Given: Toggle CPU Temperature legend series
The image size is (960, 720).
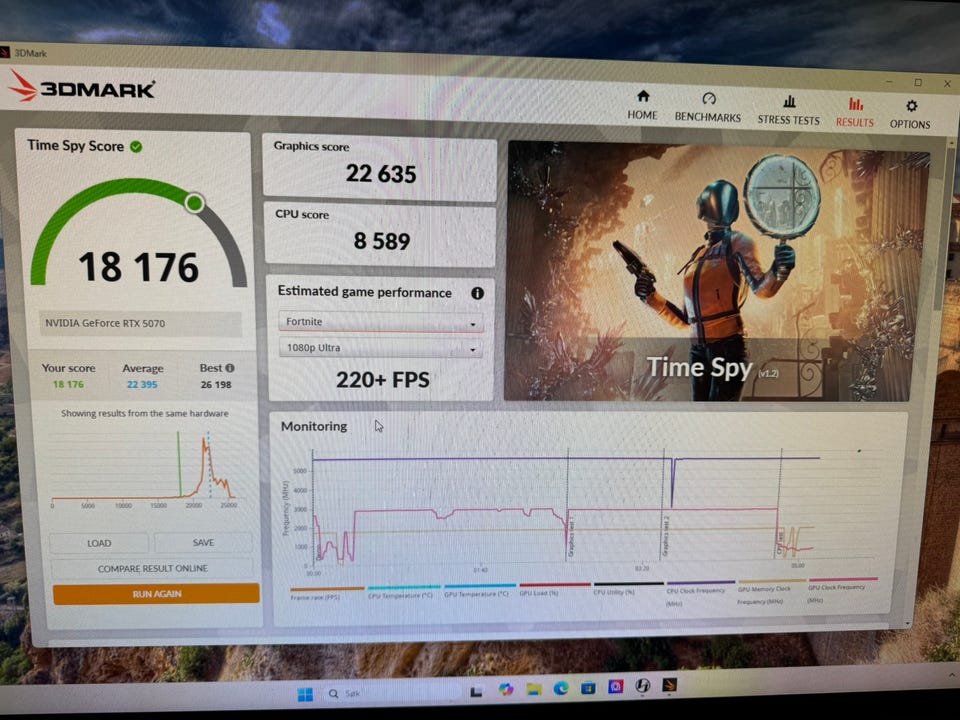Looking at the screenshot, I should point(403,592).
